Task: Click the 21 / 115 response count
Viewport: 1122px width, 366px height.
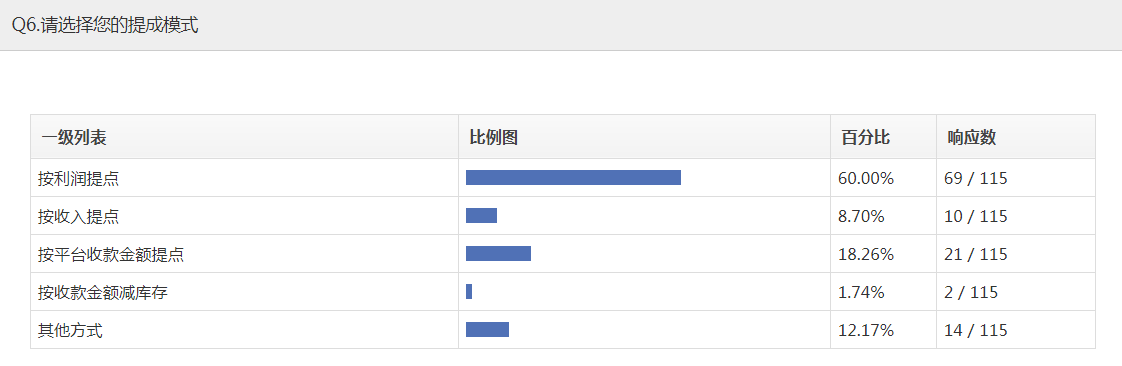Action: (x=976, y=254)
